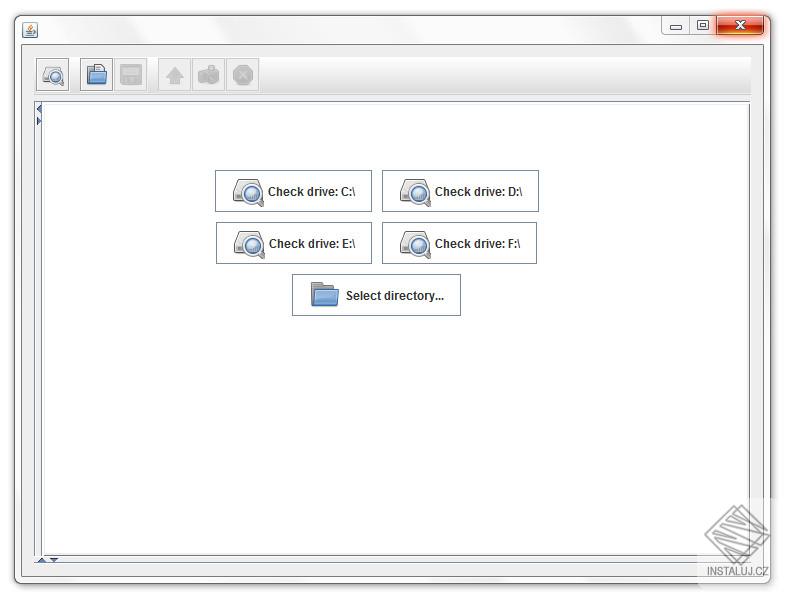Viewport: 788px width, 598px height.
Task: Click Java icon in title bar
Action: click(x=30, y=30)
